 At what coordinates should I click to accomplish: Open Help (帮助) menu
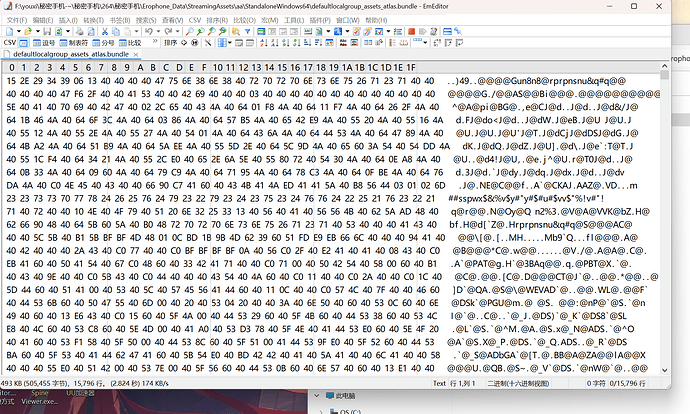click(376, 20)
